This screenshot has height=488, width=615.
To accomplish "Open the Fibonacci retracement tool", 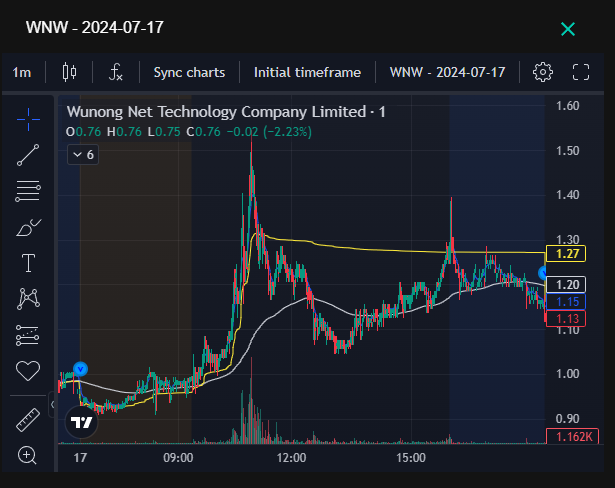I will 28,191.
